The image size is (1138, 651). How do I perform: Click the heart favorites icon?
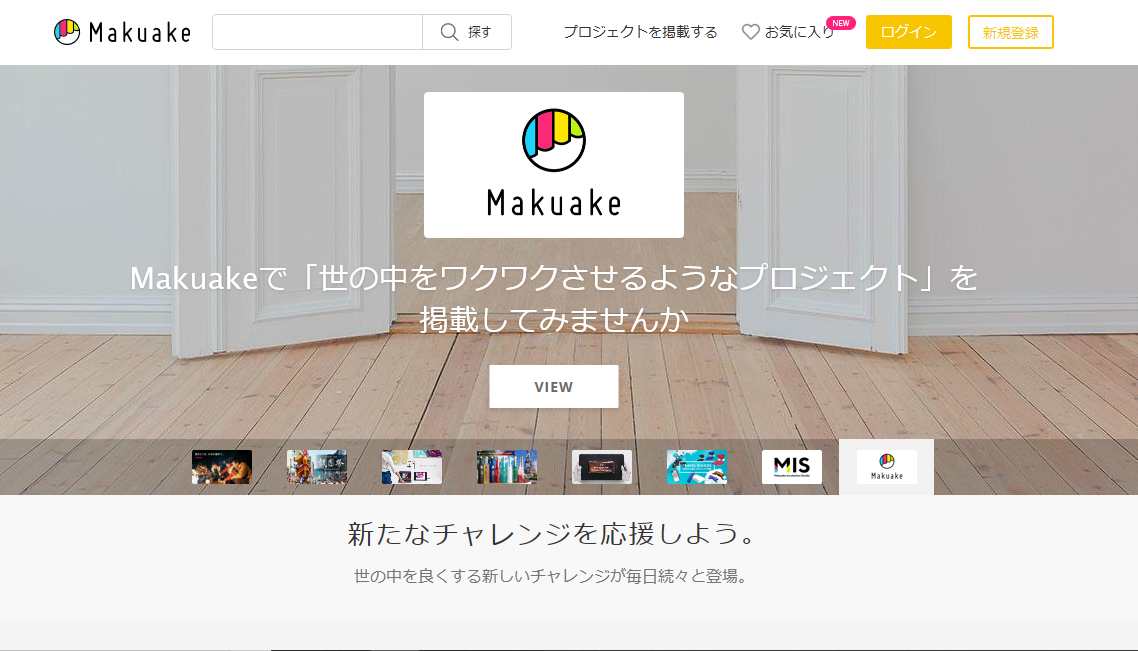pyautogui.click(x=750, y=32)
